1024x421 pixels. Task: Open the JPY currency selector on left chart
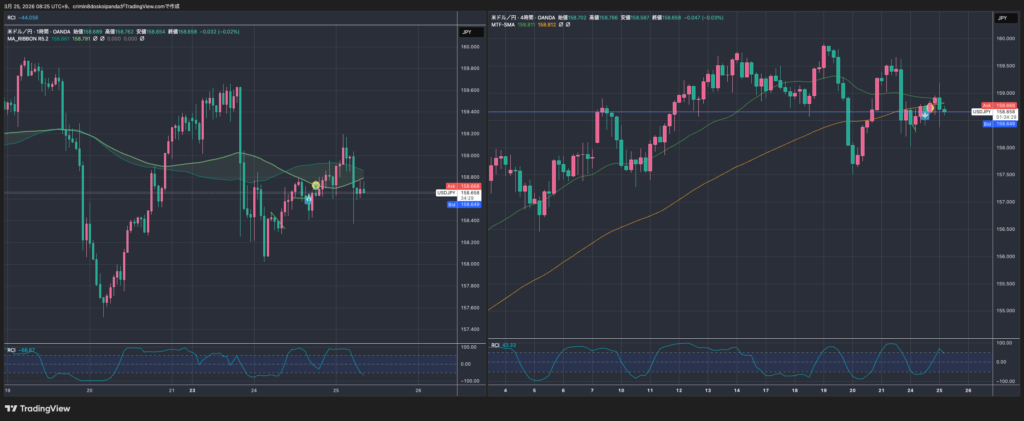[466, 33]
